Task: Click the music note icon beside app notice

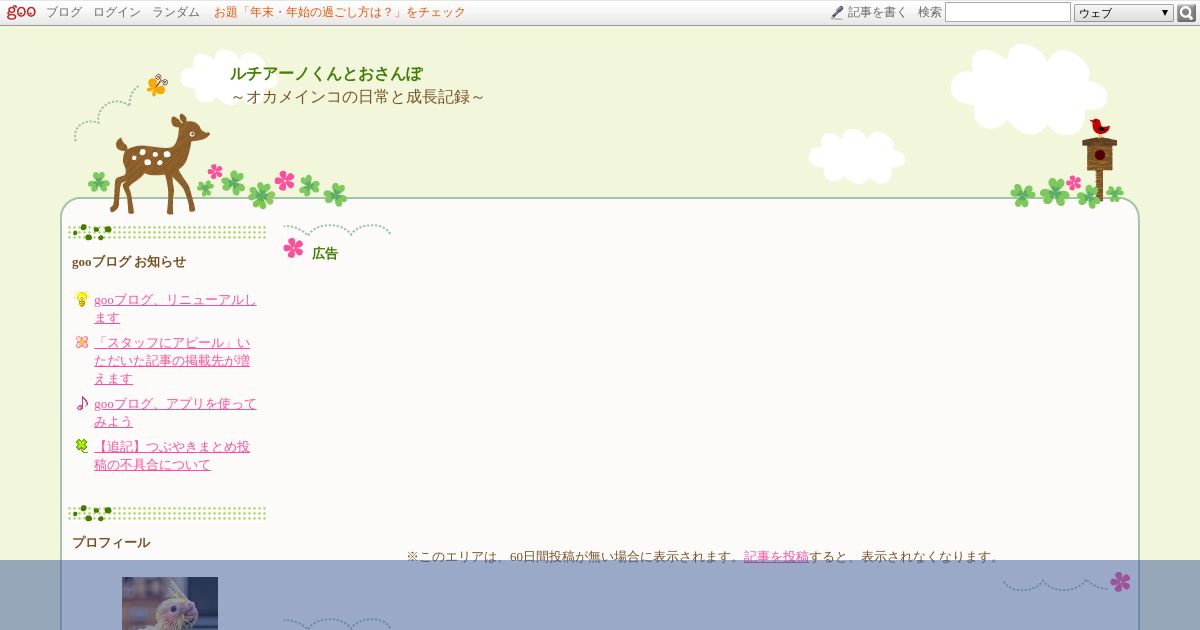Action: (82, 403)
